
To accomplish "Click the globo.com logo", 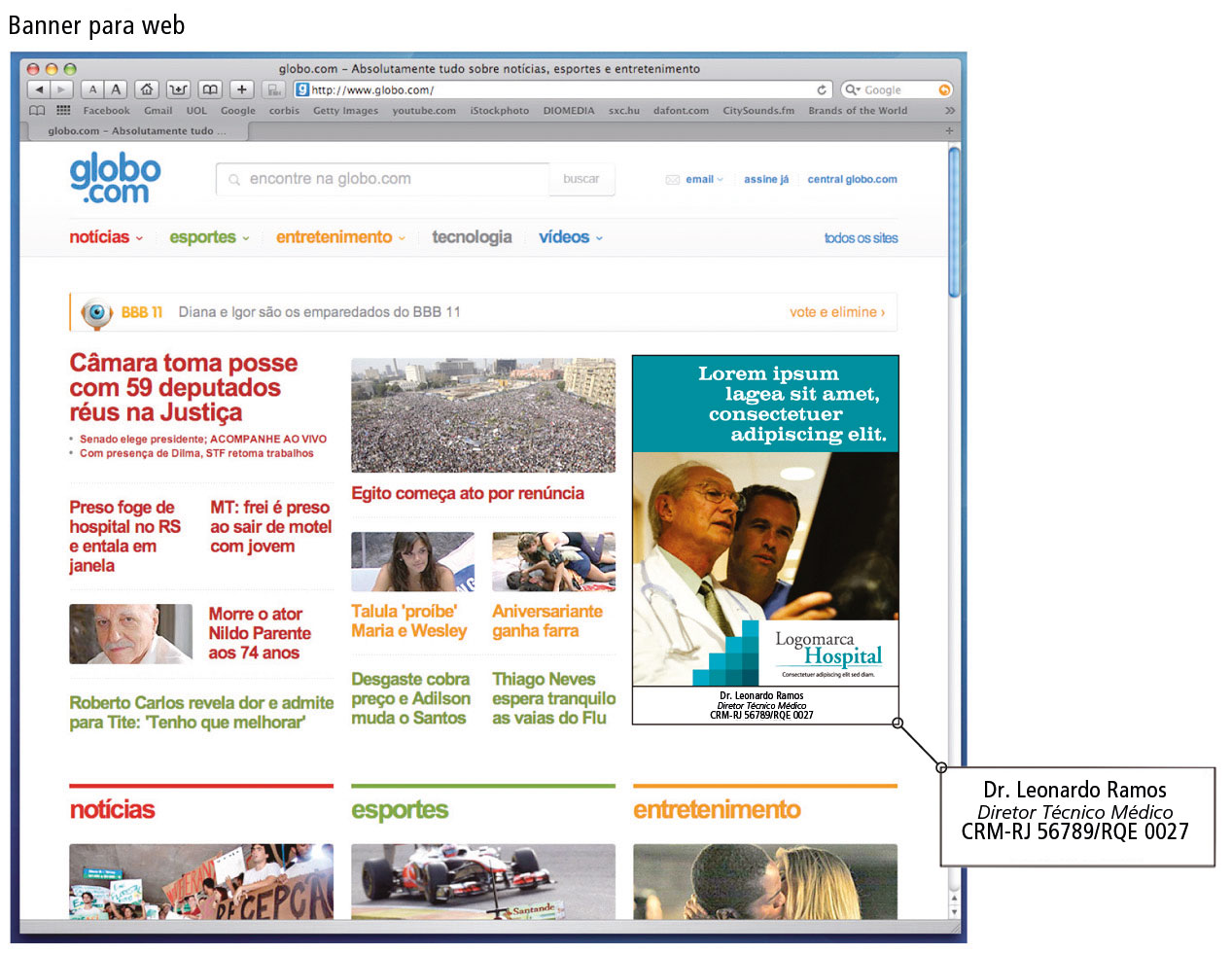I will click(x=115, y=179).
